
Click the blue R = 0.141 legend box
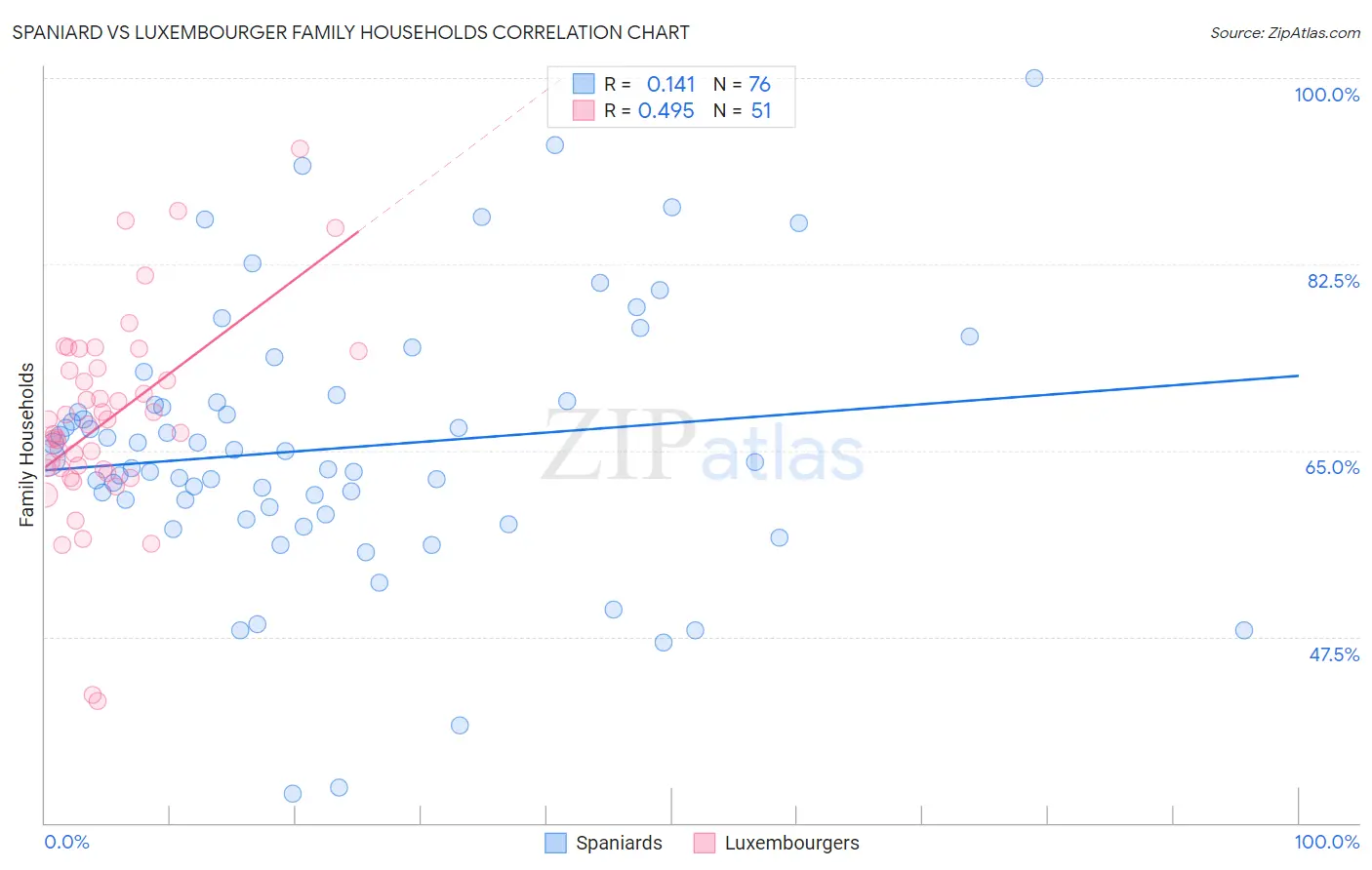584,84
